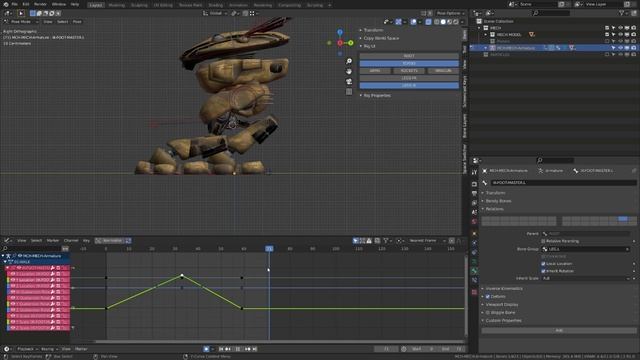This screenshot has height=360, width=640.
Task: Click the zoom magnifier viewport icon
Action: pyautogui.click(x=349, y=61)
